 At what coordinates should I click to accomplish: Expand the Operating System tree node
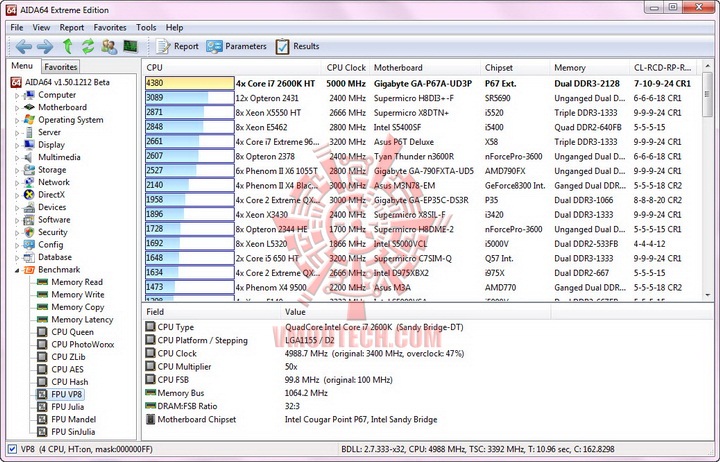[17, 120]
